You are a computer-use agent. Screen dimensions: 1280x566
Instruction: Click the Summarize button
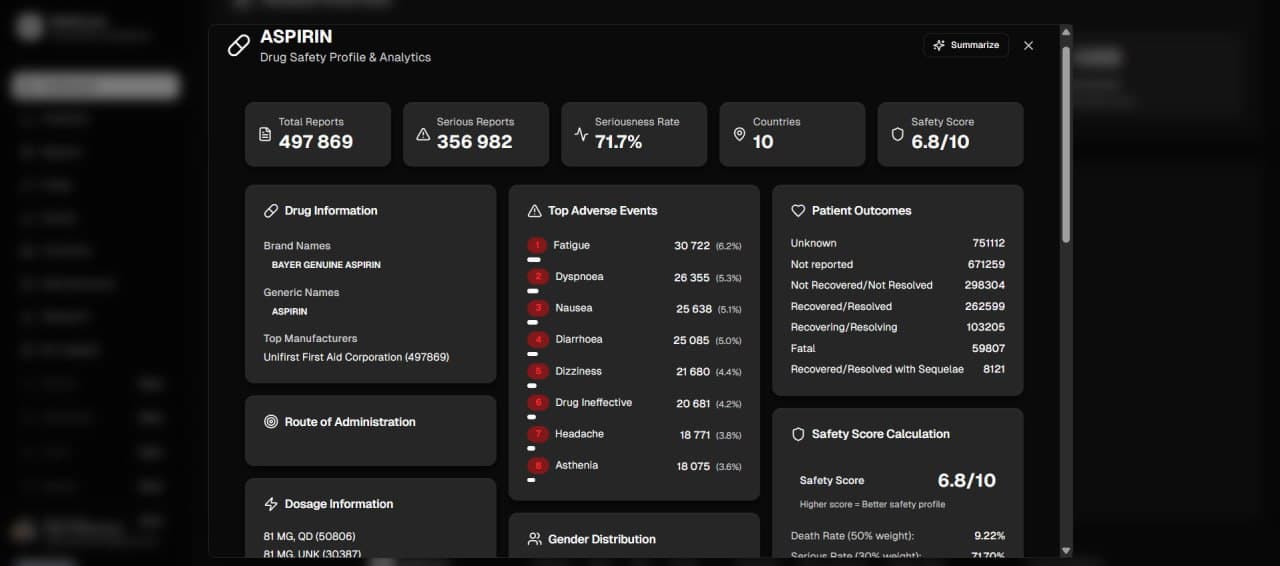click(966, 45)
